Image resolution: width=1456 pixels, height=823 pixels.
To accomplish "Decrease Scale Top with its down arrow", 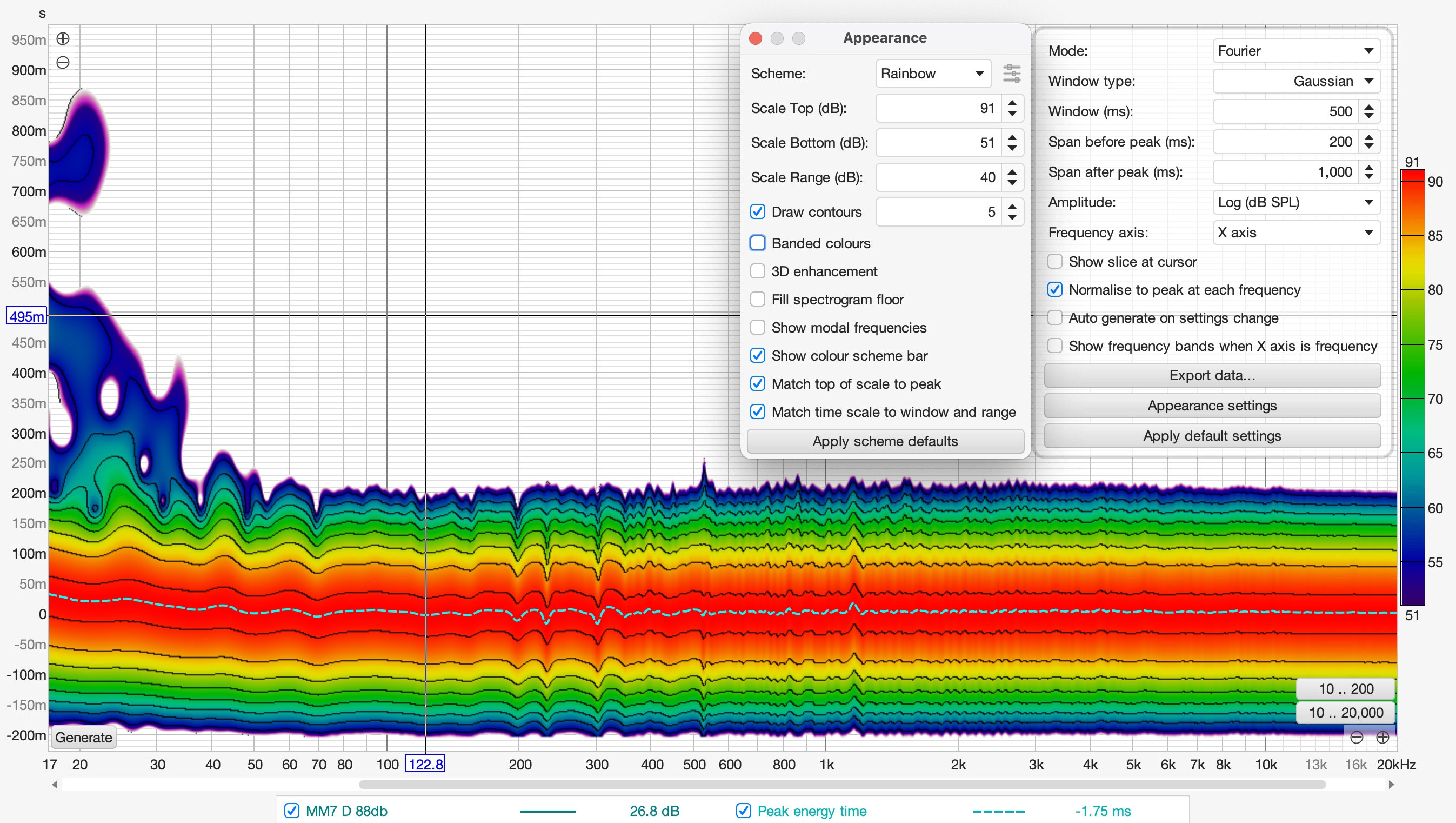I will [x=1012, y=114].
